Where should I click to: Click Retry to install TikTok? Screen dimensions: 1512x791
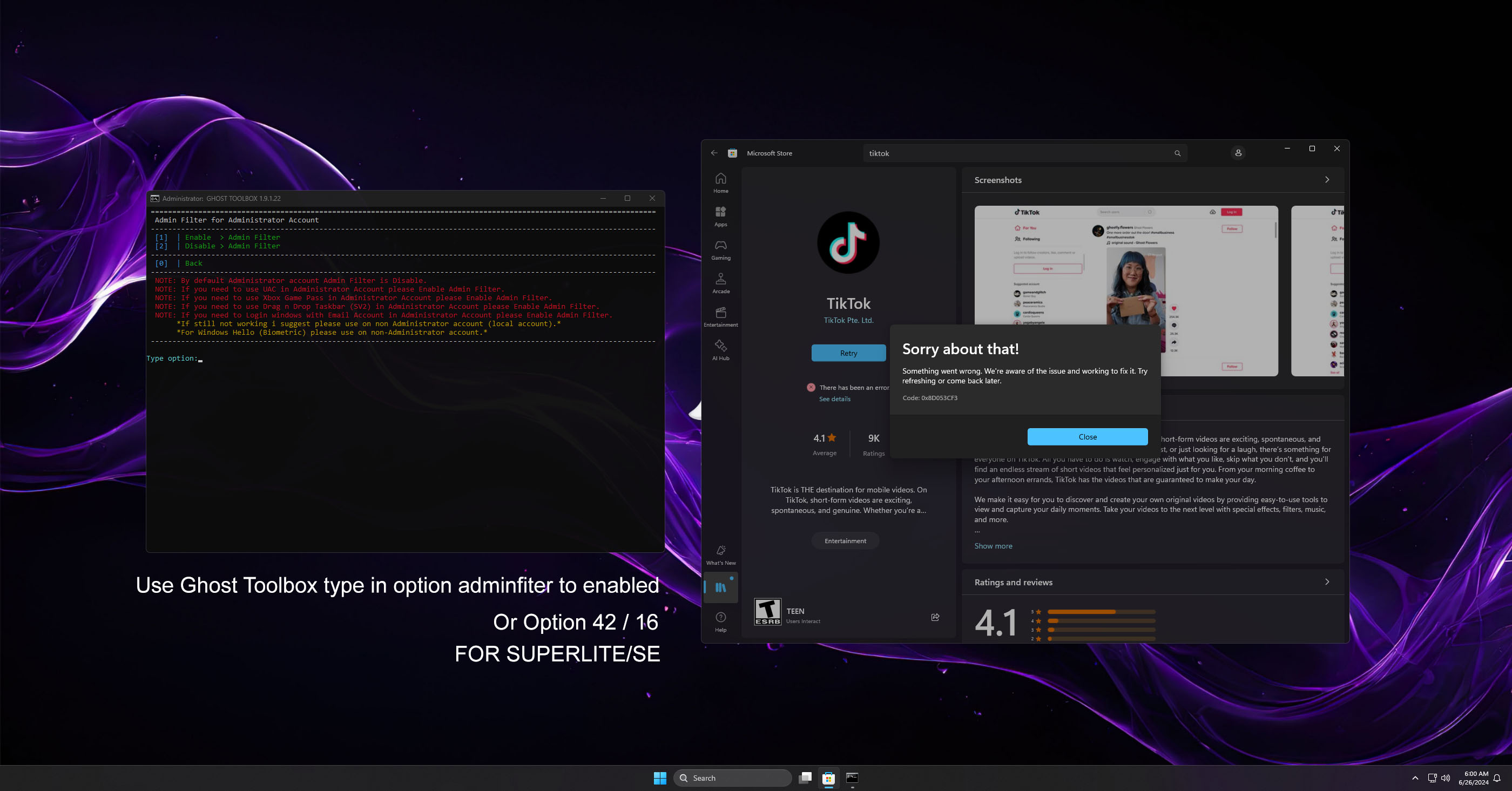(849, 353)
